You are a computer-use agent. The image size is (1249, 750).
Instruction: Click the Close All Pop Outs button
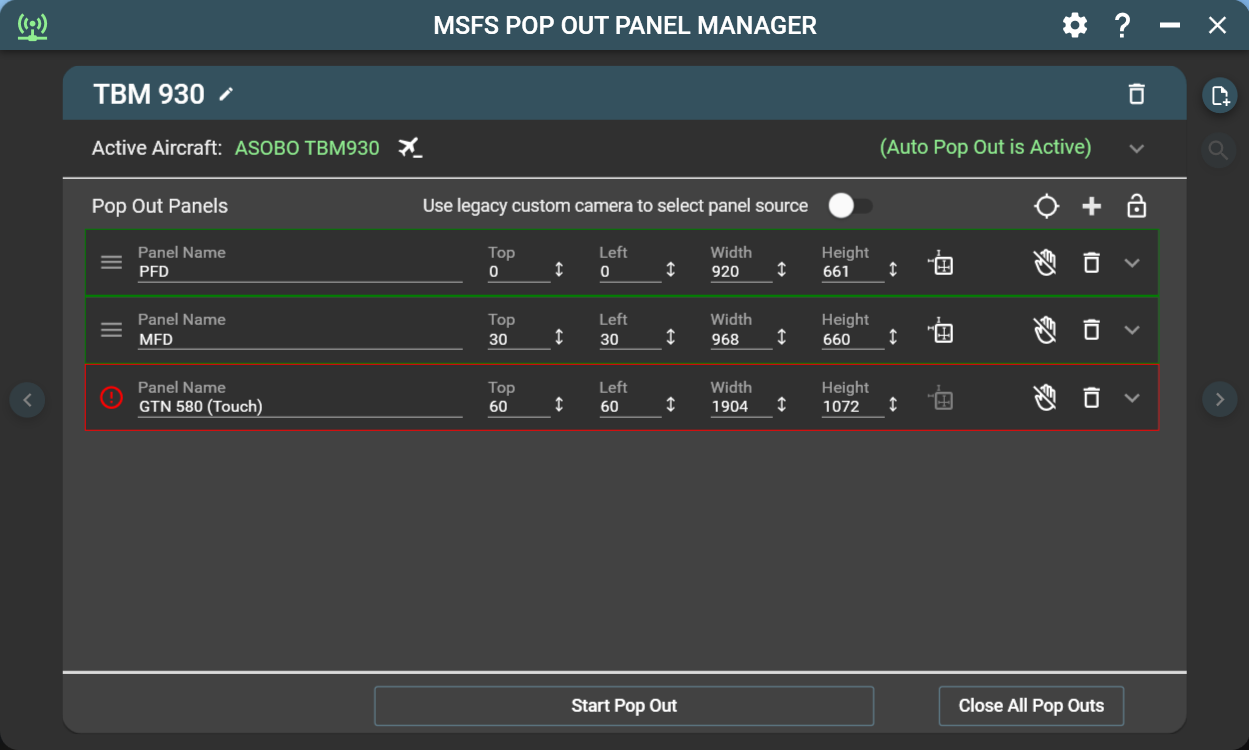pyautogui.click(x=1031, y=706)
